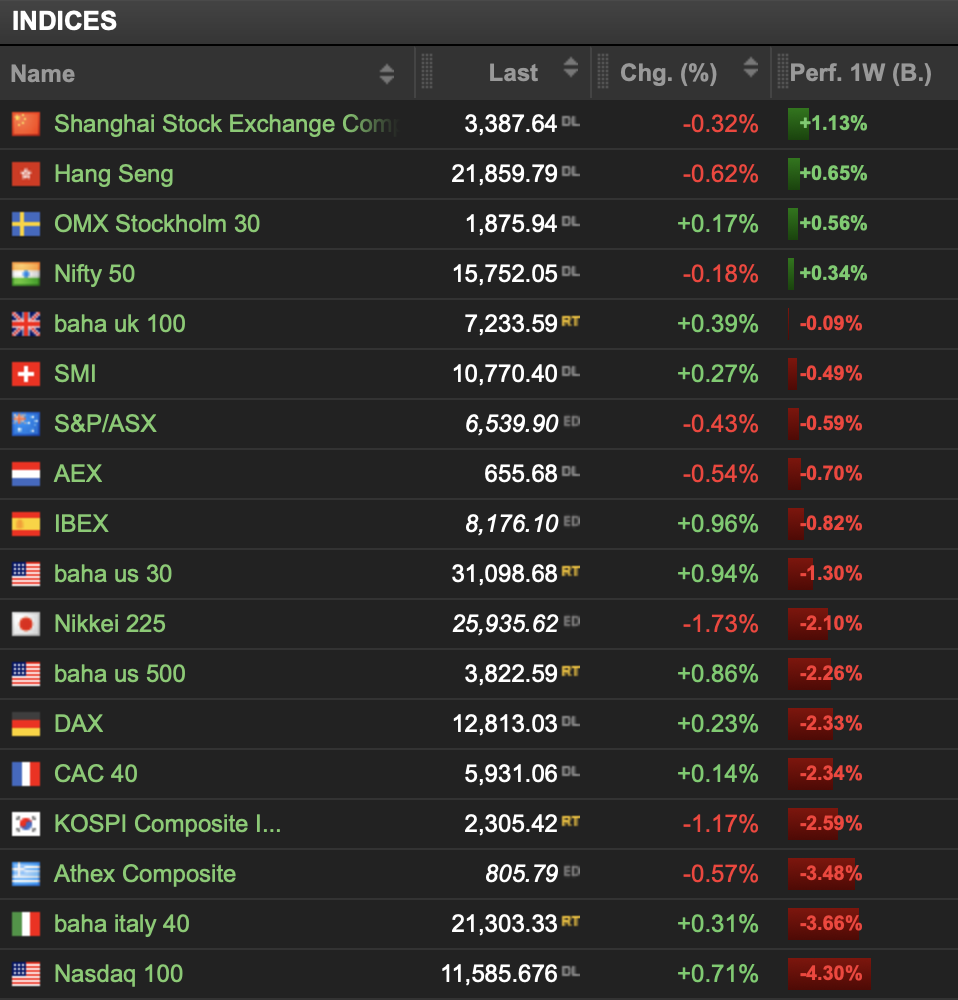
Task: Grab the Last column drag handle
Action: coord(427,71)
